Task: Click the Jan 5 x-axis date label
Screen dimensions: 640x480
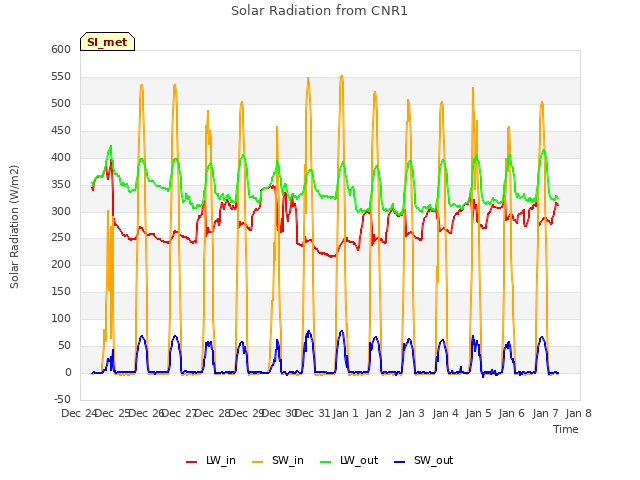Action: point(479,413)
